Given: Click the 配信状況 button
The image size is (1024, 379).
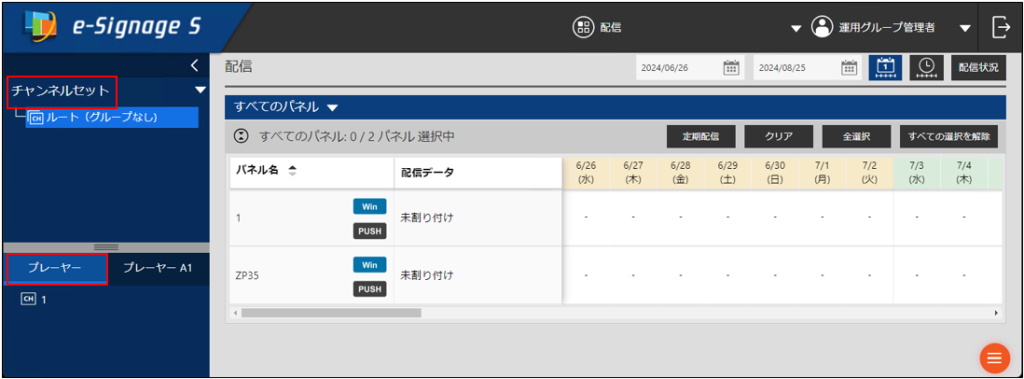Looking at the screenshot, I should (978, 67).
